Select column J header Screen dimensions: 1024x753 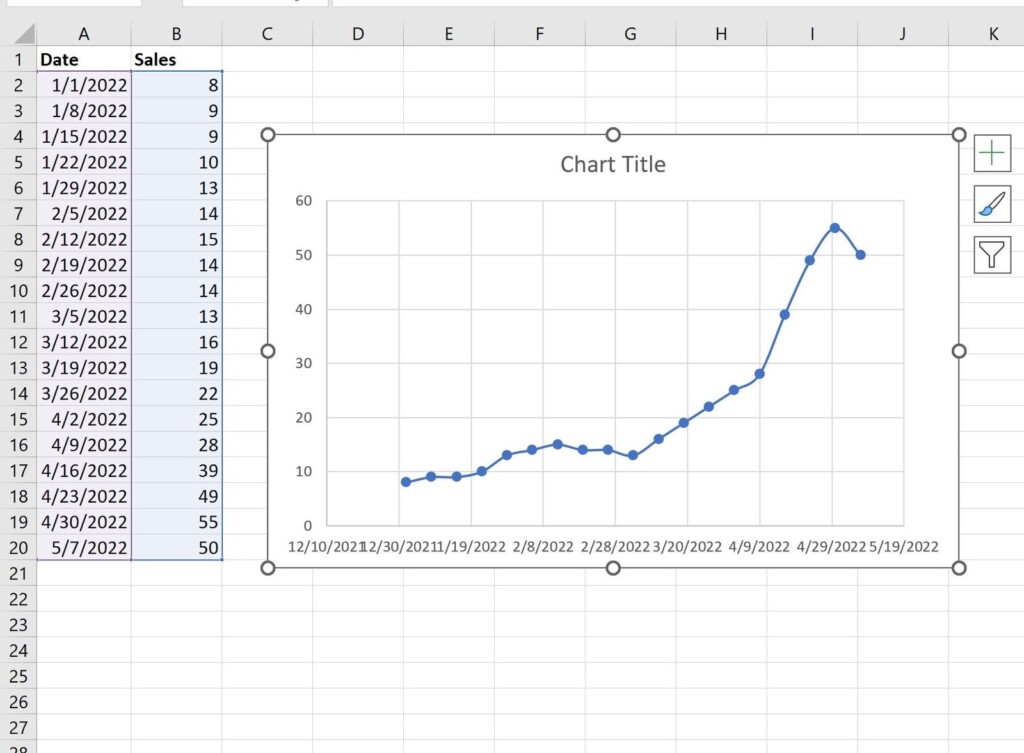[x=903, y=34]
